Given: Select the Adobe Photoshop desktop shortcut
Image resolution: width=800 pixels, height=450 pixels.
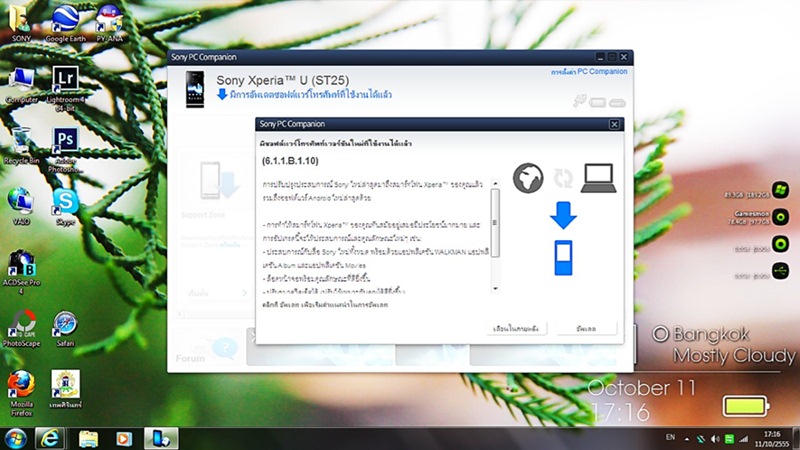Looking at the screenshot, I should (x=66, y=149).
